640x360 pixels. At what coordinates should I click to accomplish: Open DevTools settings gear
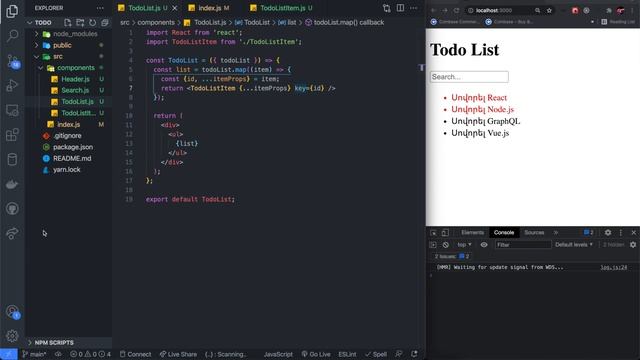click(x=608, y=233)
